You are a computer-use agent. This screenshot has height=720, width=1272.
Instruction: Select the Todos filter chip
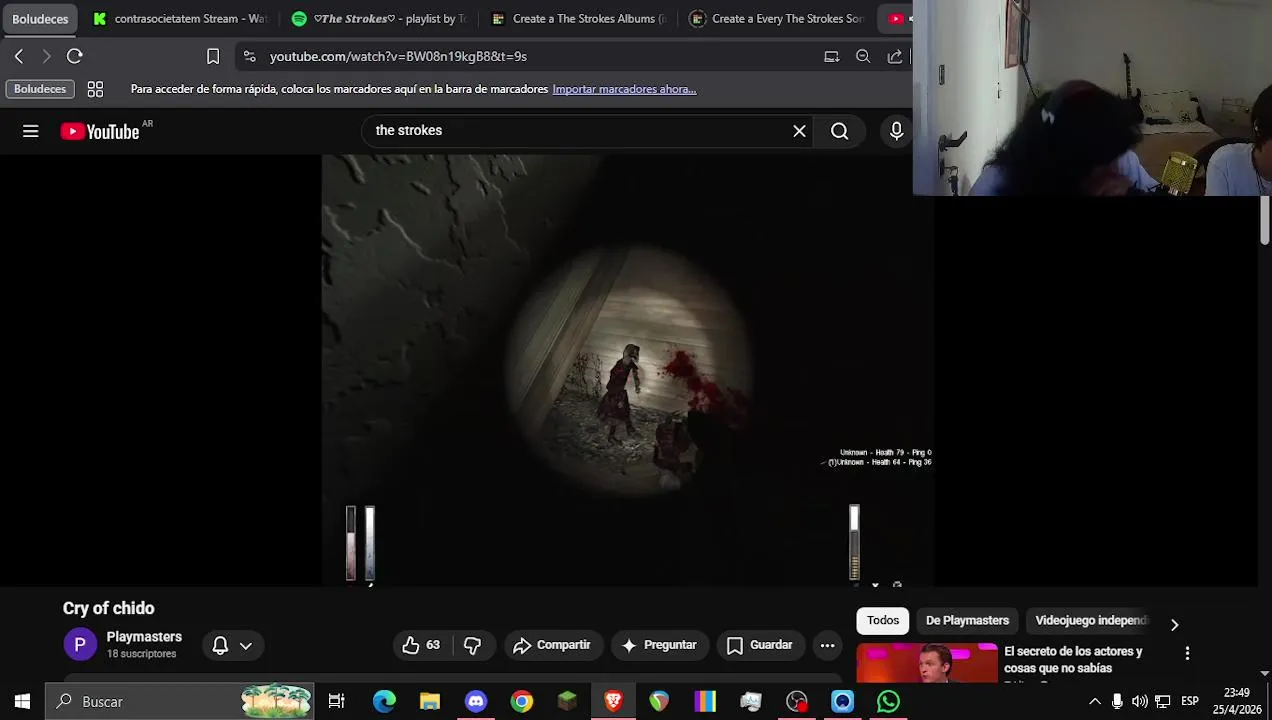(883, 620)
